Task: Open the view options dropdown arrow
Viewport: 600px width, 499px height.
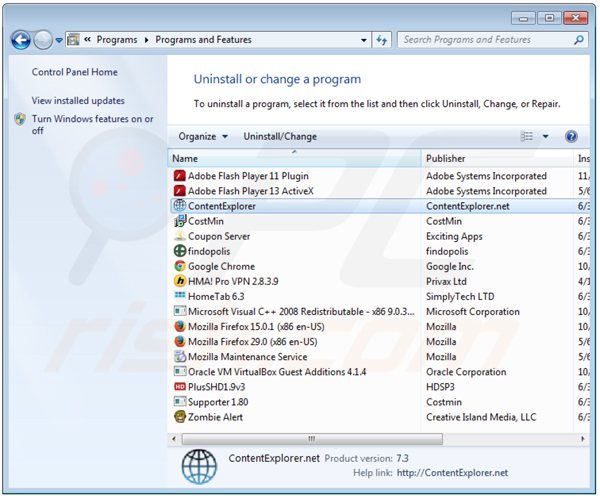Action: pos(545,136)
